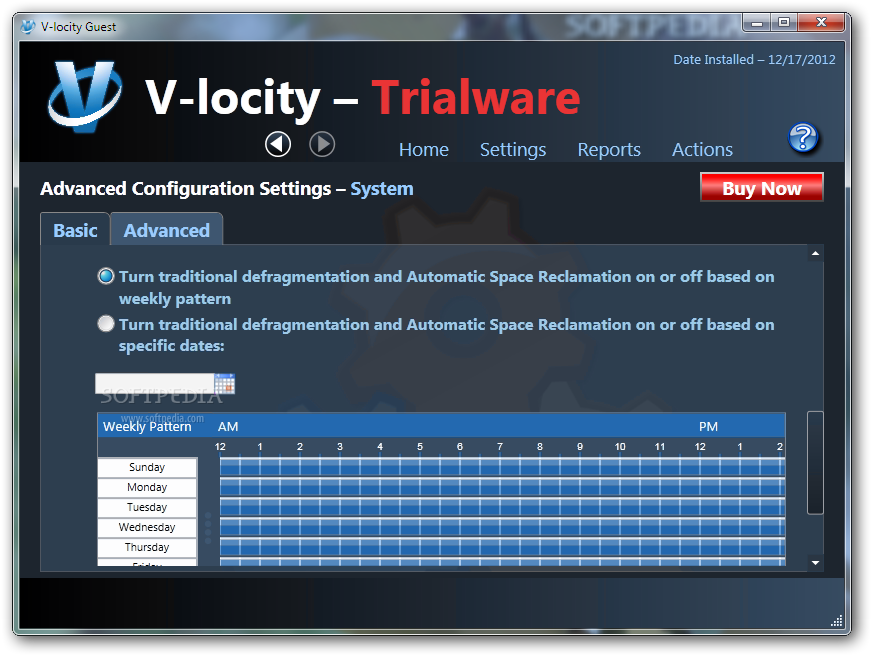
Task: Open the Home menu
Action: click(424, 150)
